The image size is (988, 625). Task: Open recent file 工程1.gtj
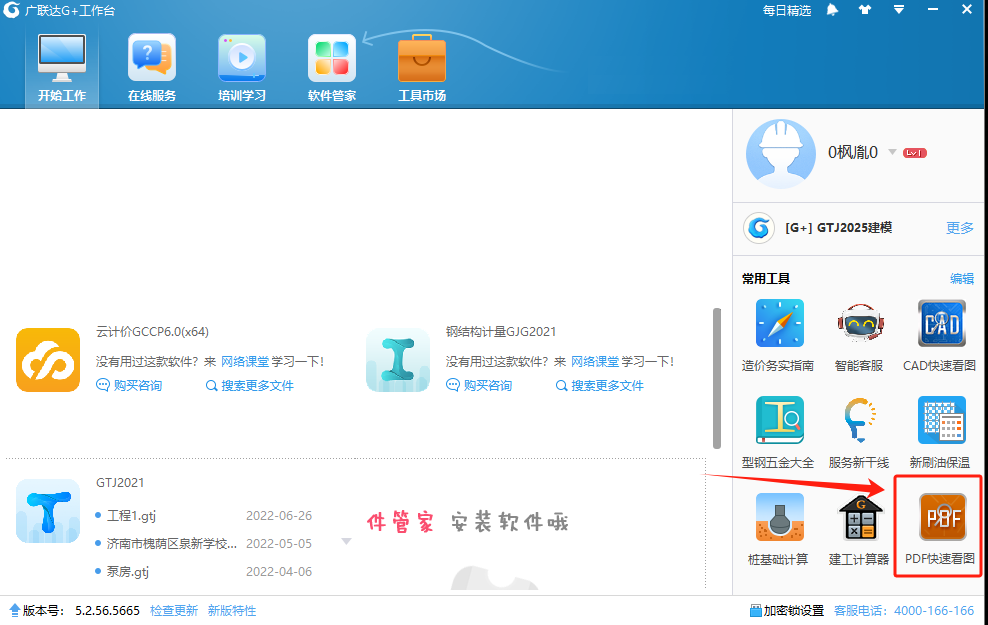click(131, 516)
